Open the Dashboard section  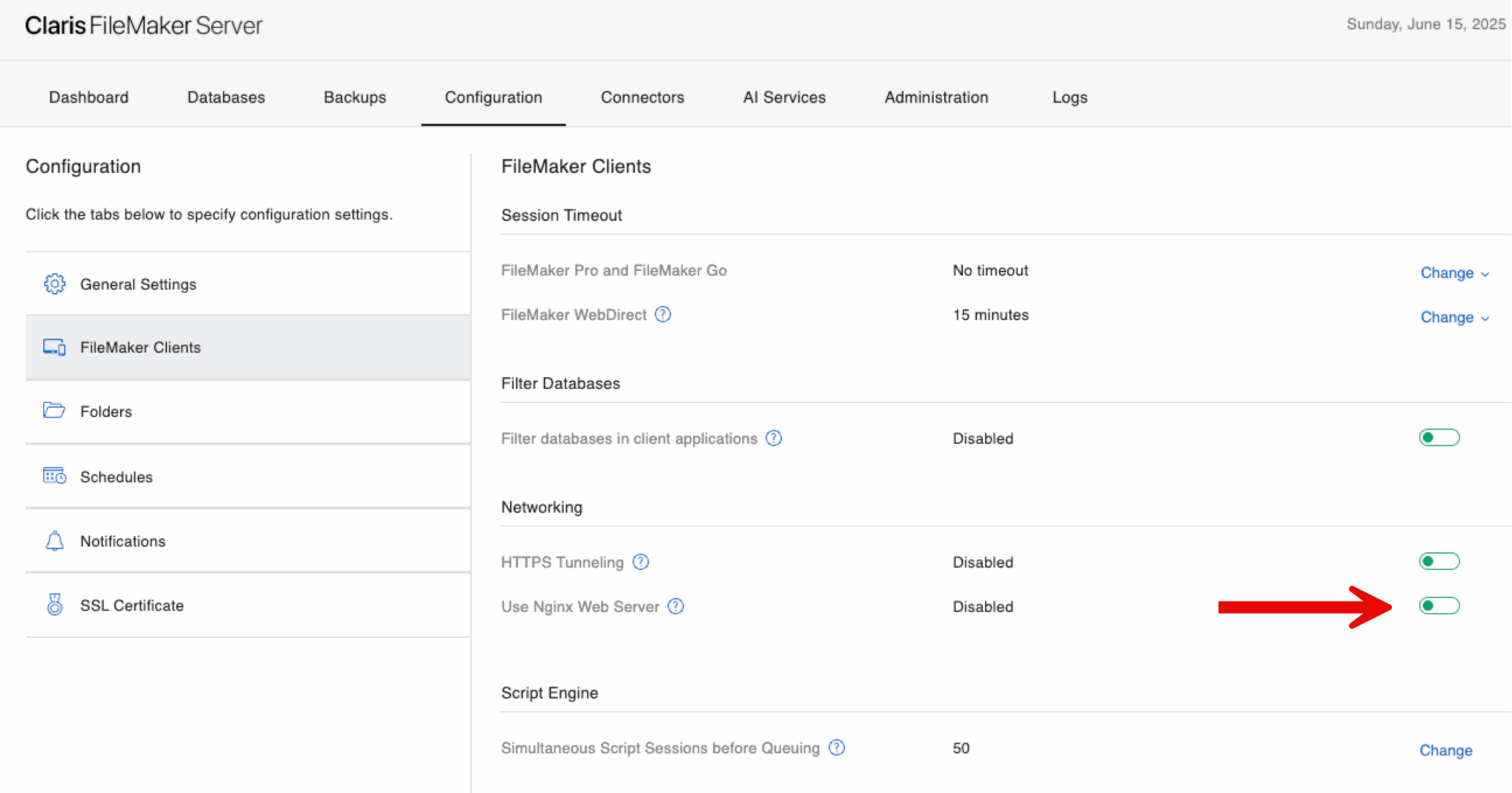tap(88, 97)
